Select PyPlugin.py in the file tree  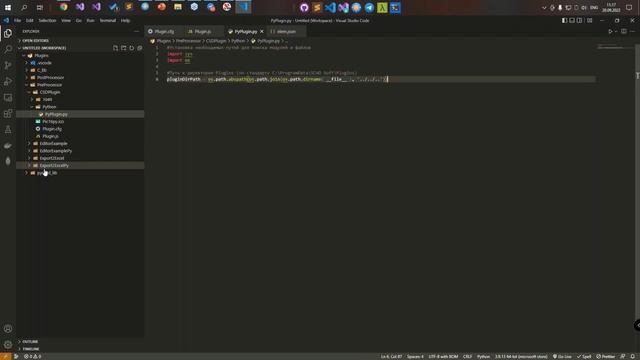click(x=80, y=114)
